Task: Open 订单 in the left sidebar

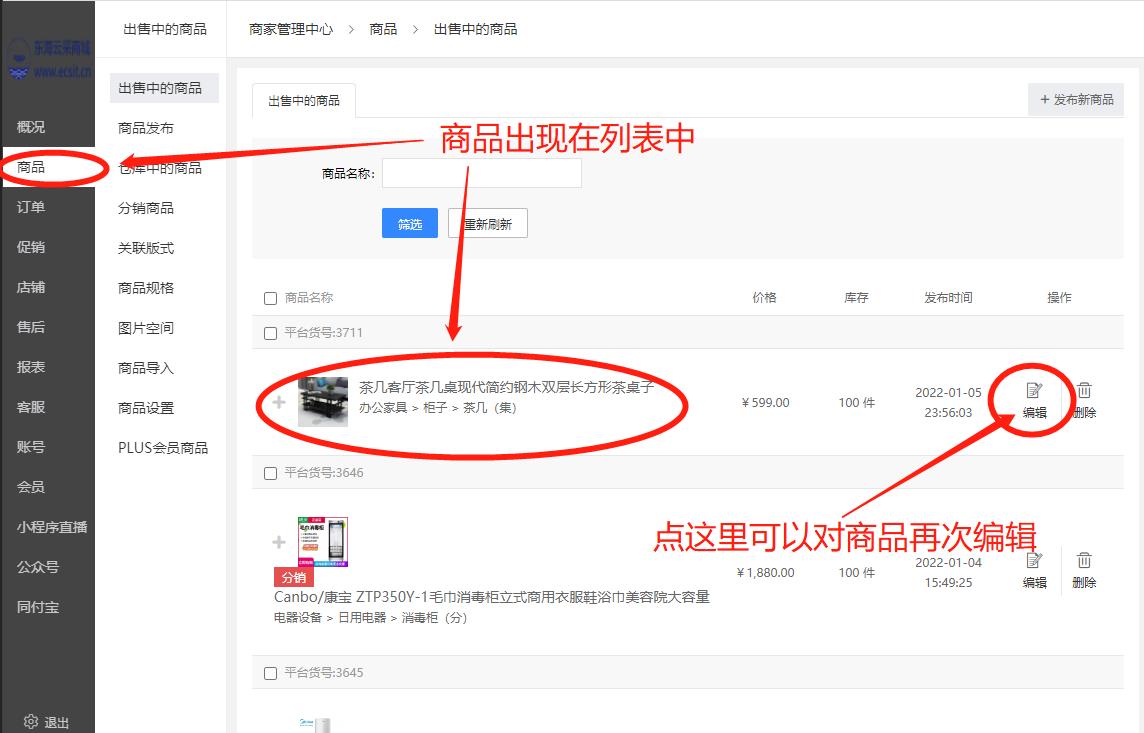Action: point(31,207)
